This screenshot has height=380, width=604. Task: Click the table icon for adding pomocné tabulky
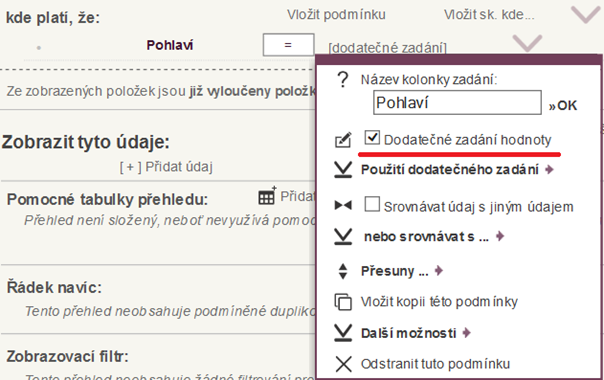tap(267, 196)
